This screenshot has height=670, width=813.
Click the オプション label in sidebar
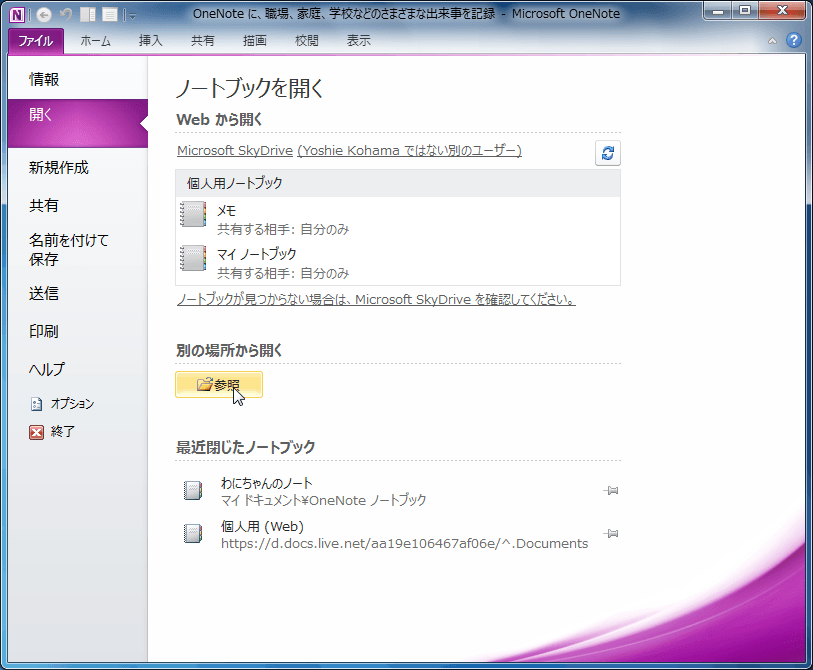73,404
